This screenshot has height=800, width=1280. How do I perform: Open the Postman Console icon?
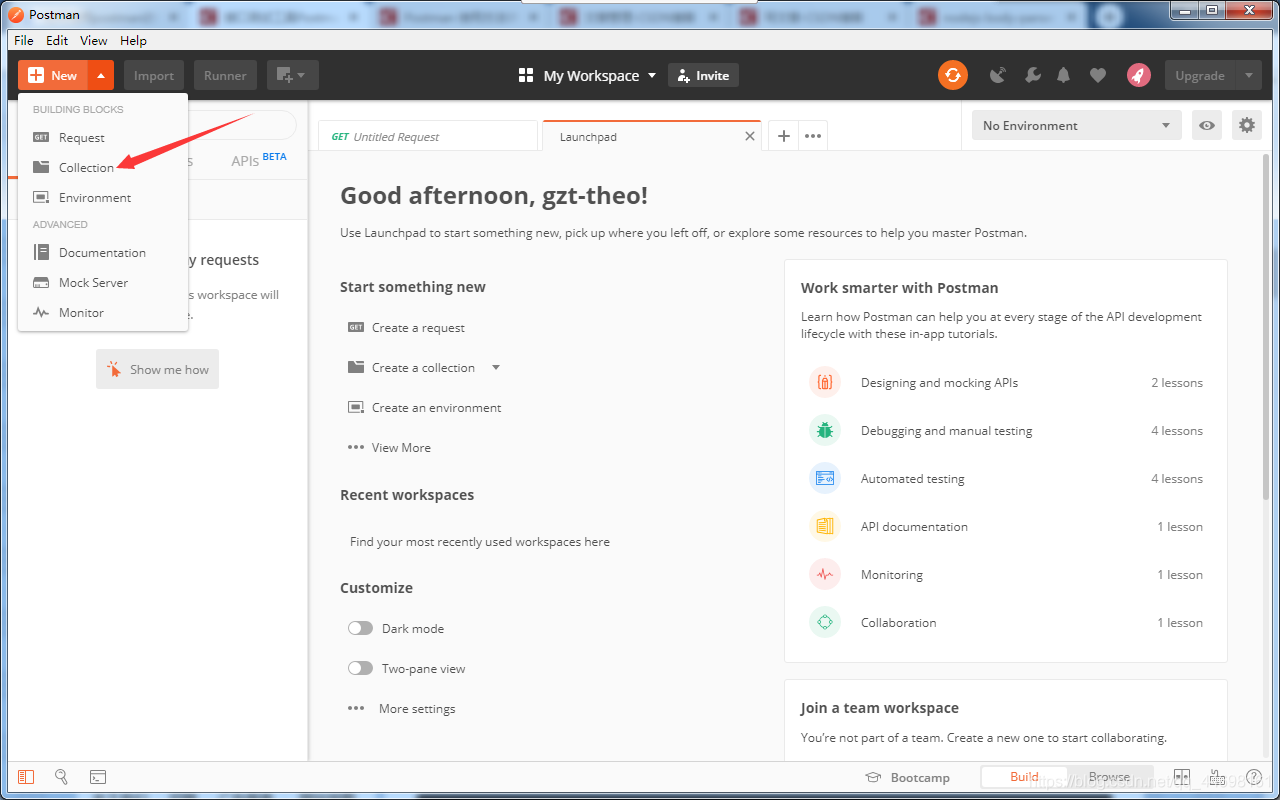[x=98, y=777]
